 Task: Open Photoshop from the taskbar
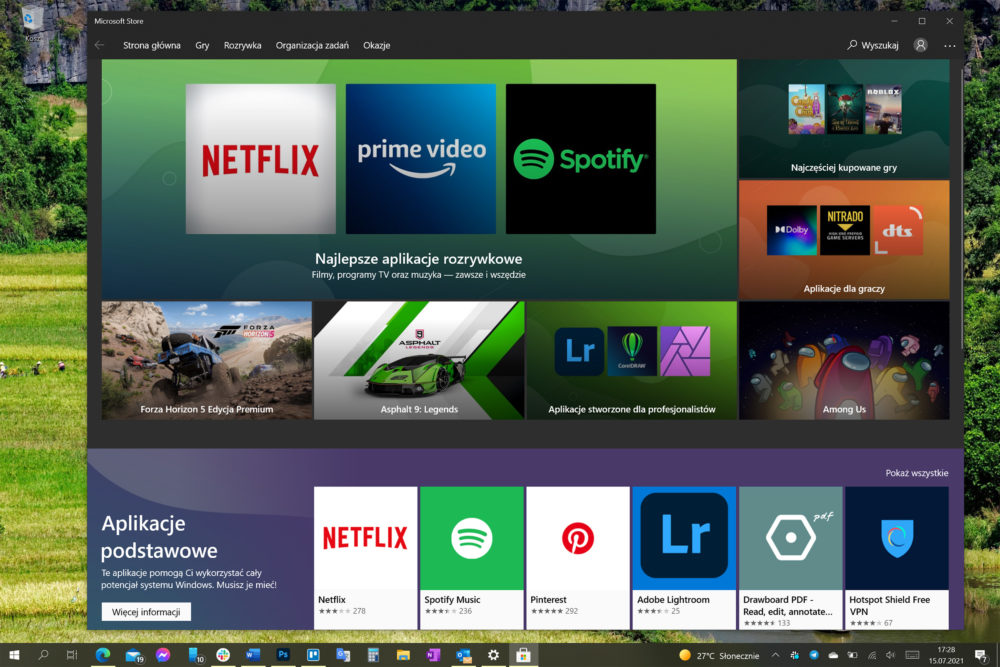click(x=283, y=655)
